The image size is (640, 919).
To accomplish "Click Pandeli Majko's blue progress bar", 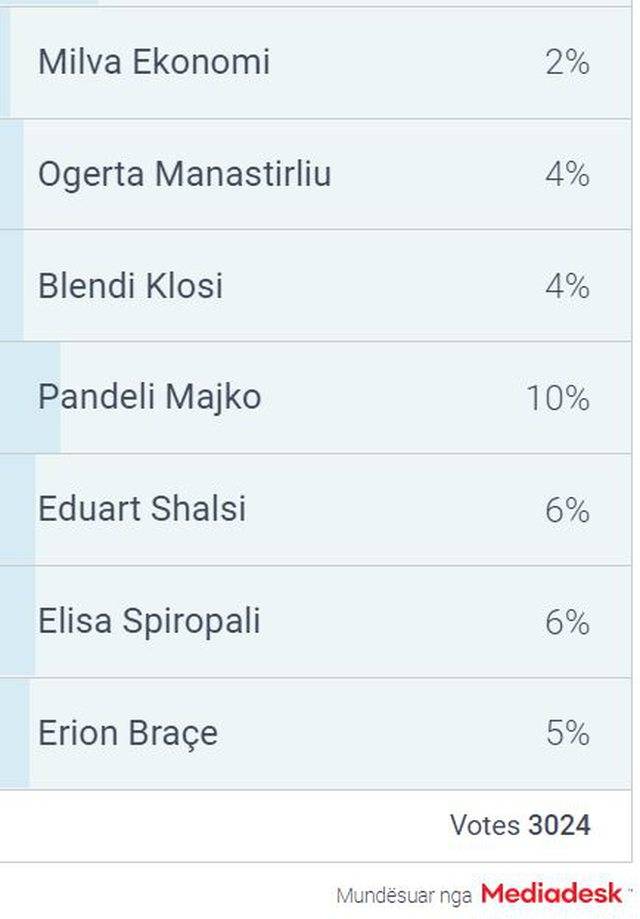I will click(x=30, y=397).
